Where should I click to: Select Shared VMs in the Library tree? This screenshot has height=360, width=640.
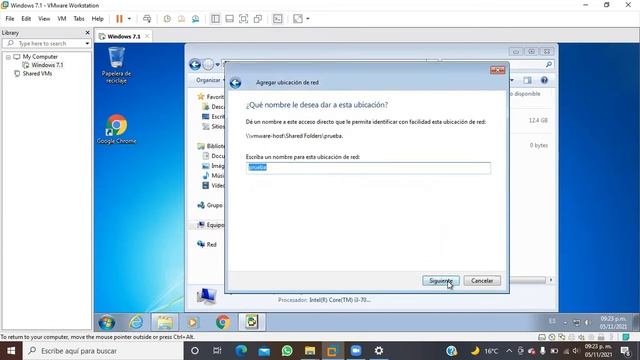[x=37, y=74]
